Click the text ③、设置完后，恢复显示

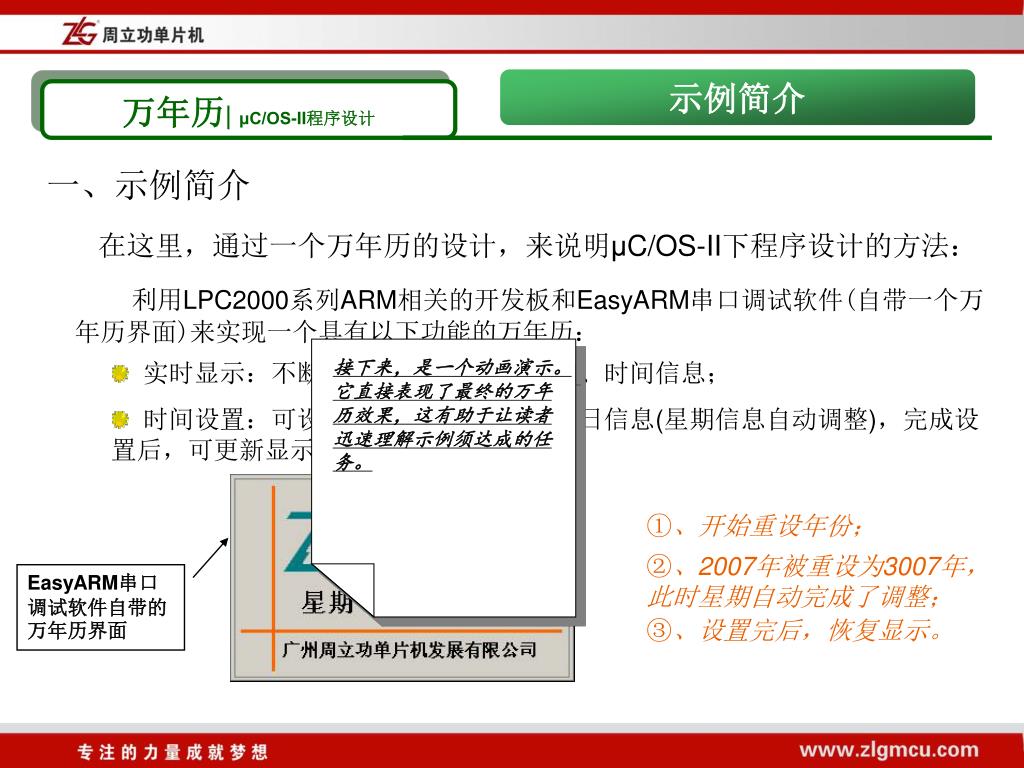(x=795, y=630)
